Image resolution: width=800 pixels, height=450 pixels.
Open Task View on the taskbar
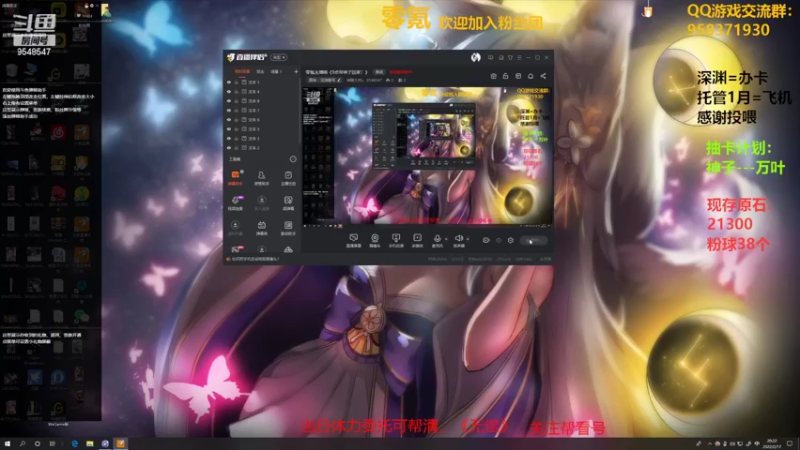pyautogui.click(x=52, y=444)
